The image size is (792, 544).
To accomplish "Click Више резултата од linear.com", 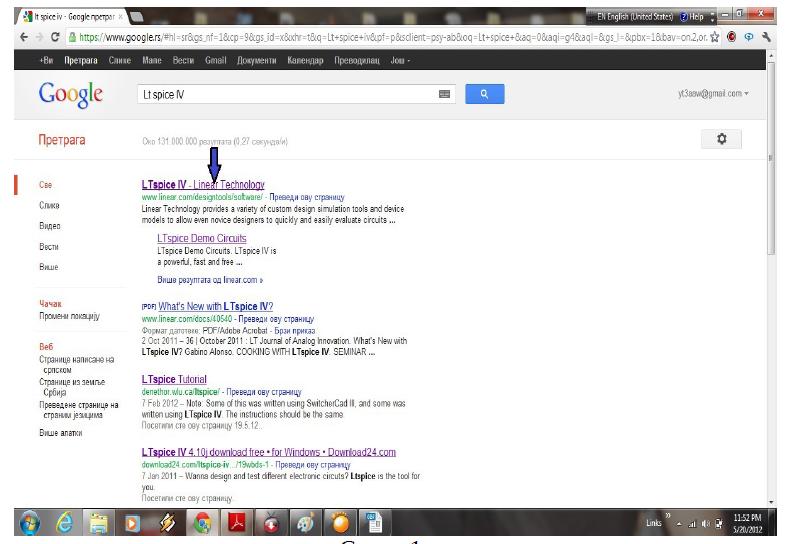I will tap(210, 280).
